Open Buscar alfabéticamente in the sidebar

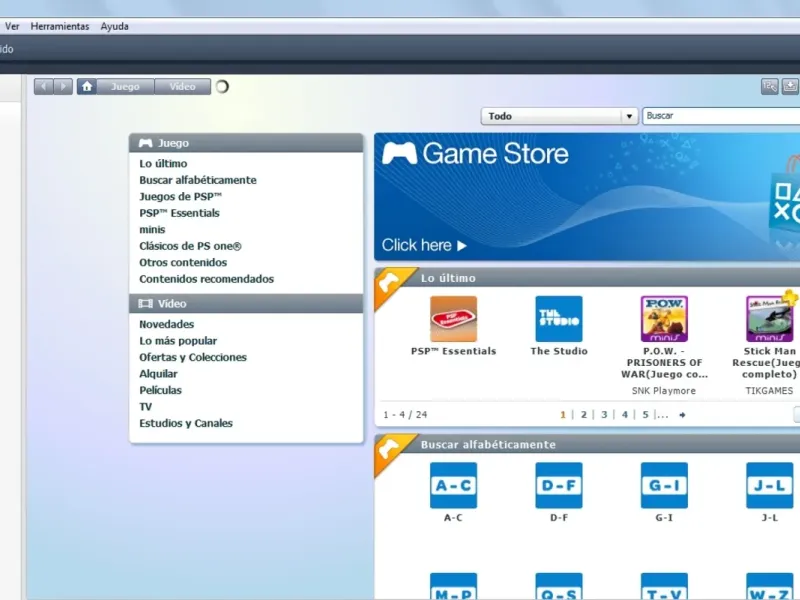[x=198, y=180]
